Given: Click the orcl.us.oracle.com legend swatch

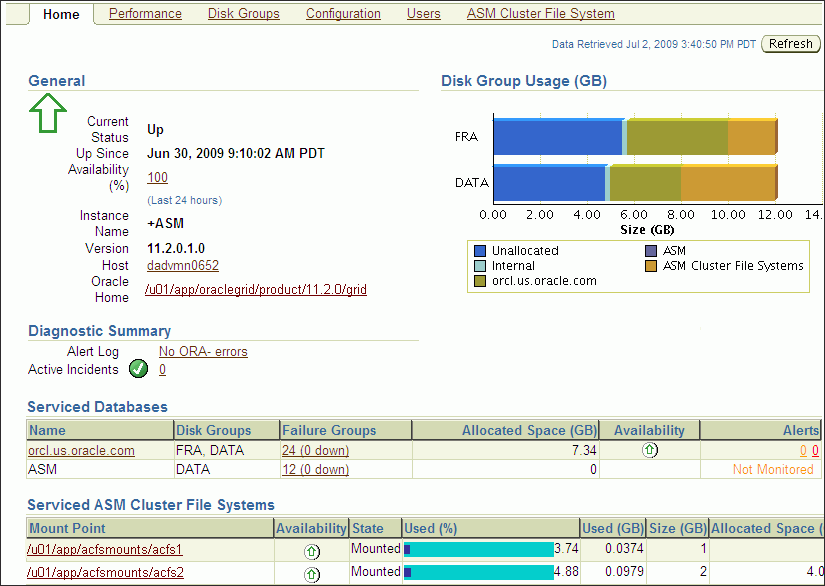Looking at the screenshot, I should click(x=480, y=281).
